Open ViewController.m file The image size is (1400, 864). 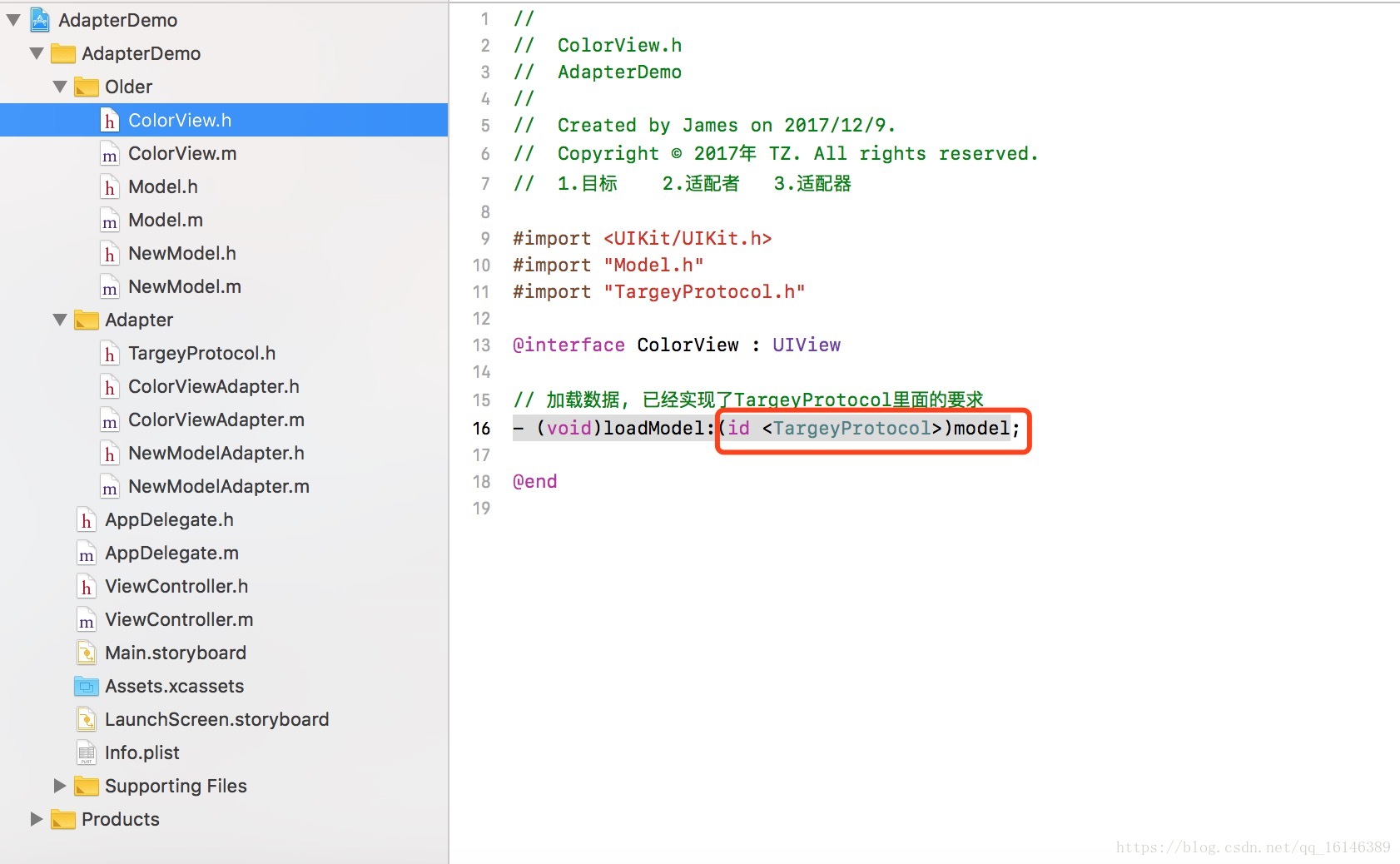coord(179,619)
